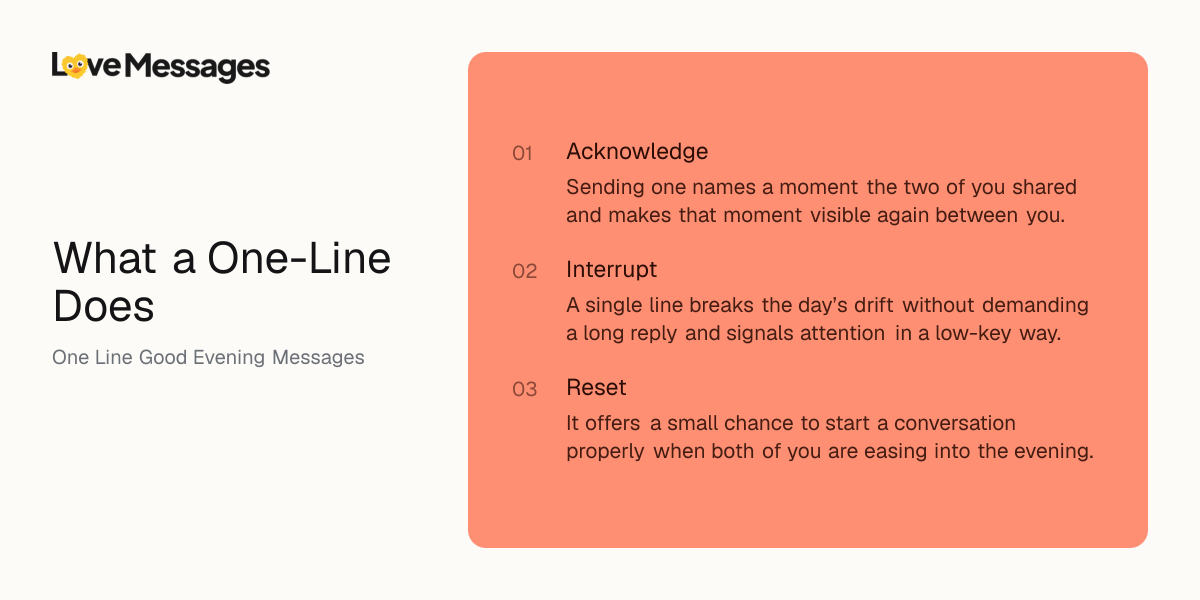Click the Reset description about starting a conversation

(x=830, y=437)
